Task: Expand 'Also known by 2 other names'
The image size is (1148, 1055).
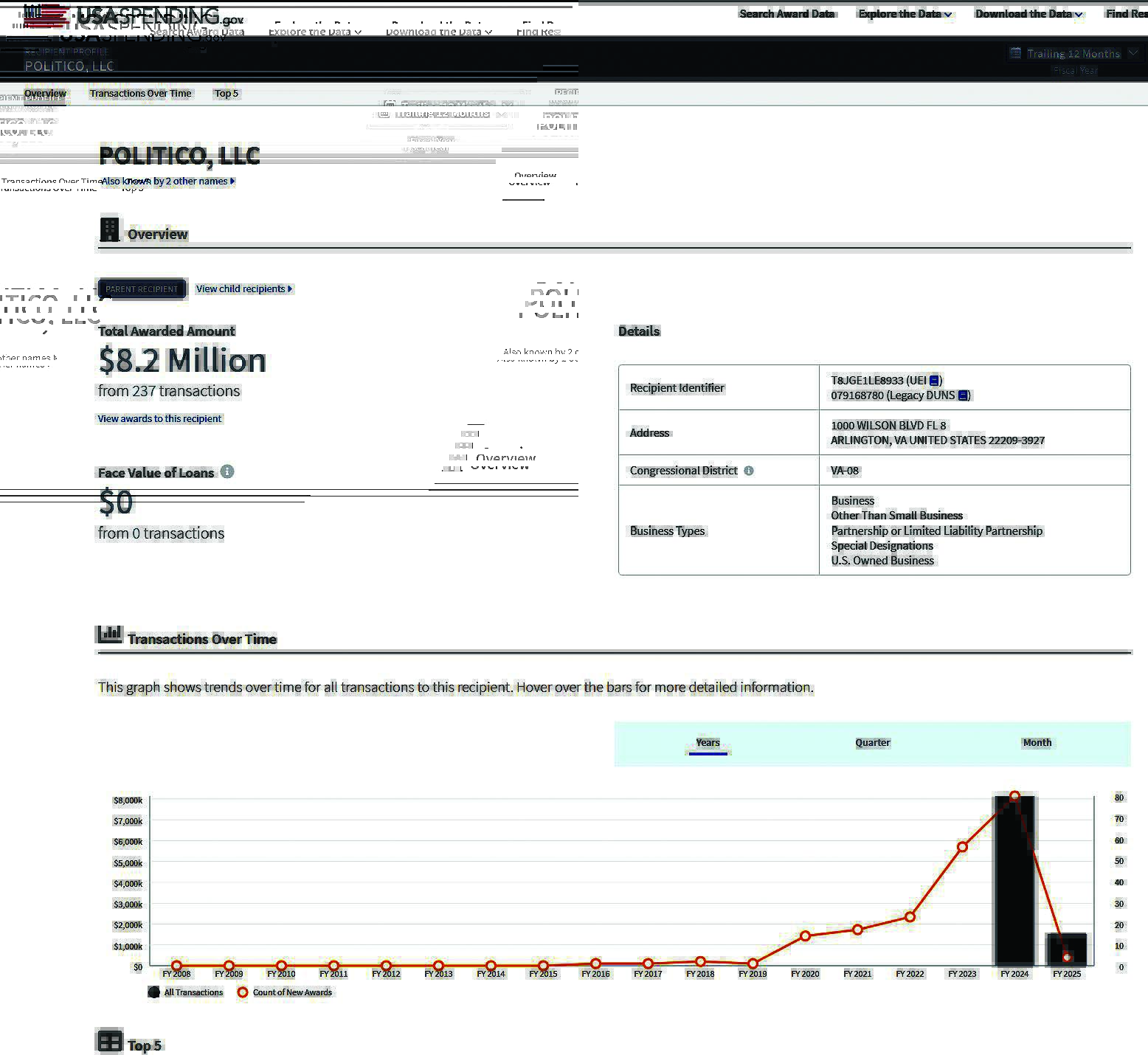Action: click(168, 181)
